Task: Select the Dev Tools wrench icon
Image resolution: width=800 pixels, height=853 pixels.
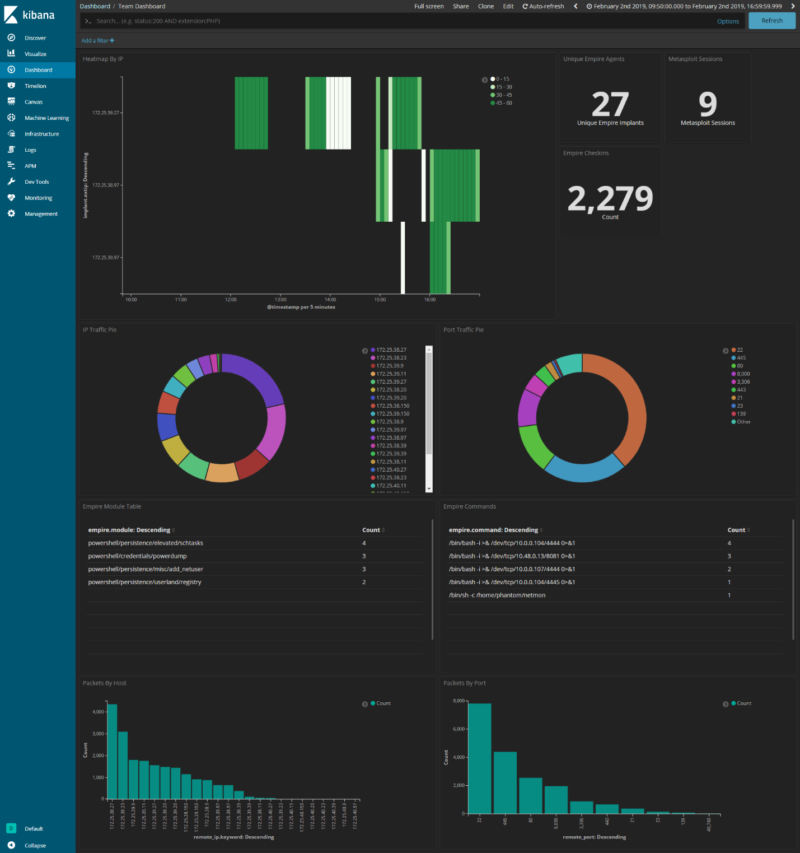Action: click(11, 182)
